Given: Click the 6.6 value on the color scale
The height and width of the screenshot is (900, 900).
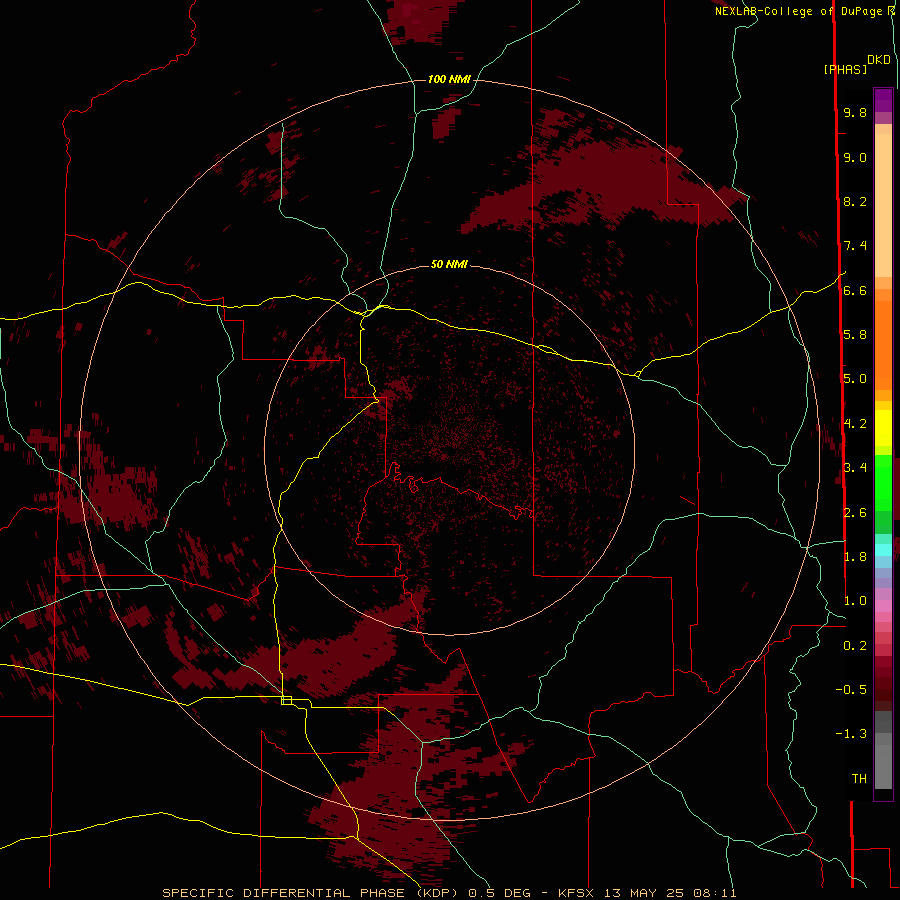Looking at the screenshot, I should coord(855,291).
